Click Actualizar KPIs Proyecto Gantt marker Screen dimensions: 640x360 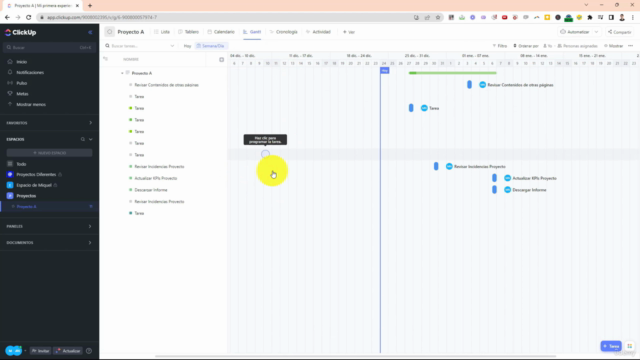[x=494, y=178]
